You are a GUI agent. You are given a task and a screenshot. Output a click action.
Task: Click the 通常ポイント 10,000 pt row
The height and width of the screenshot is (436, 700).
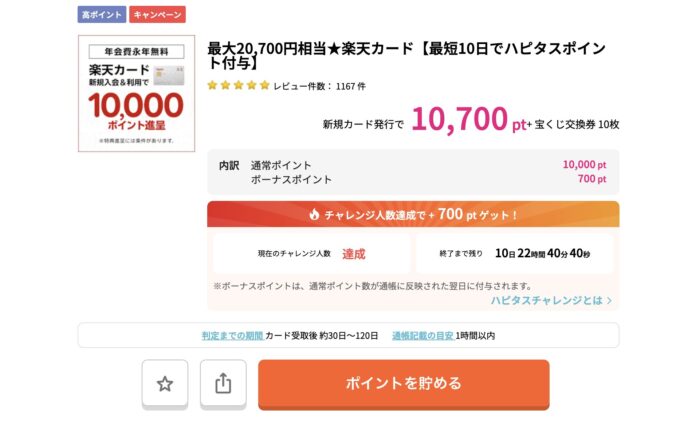click(413, 165)
